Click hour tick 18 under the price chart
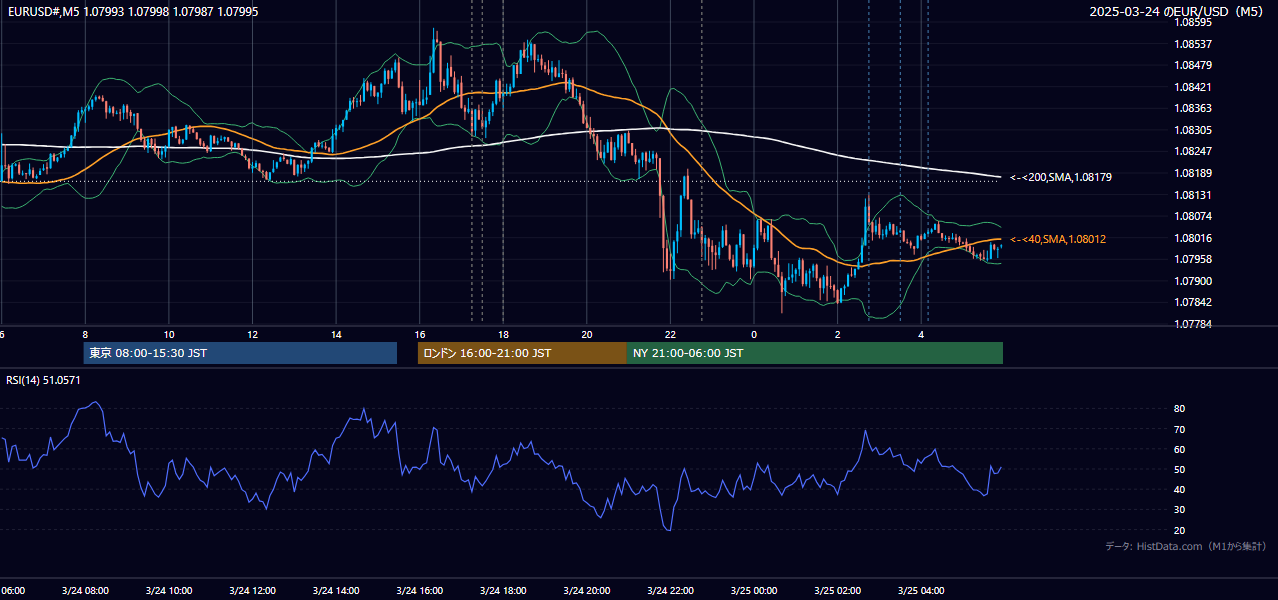The width and height of the screenshot is (1278, 600). 503,334
